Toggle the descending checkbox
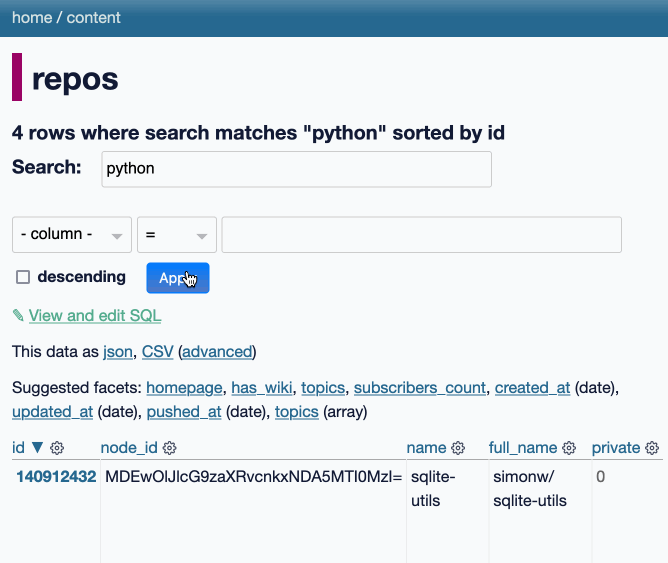Screen dimensions: 668x563 23,277
